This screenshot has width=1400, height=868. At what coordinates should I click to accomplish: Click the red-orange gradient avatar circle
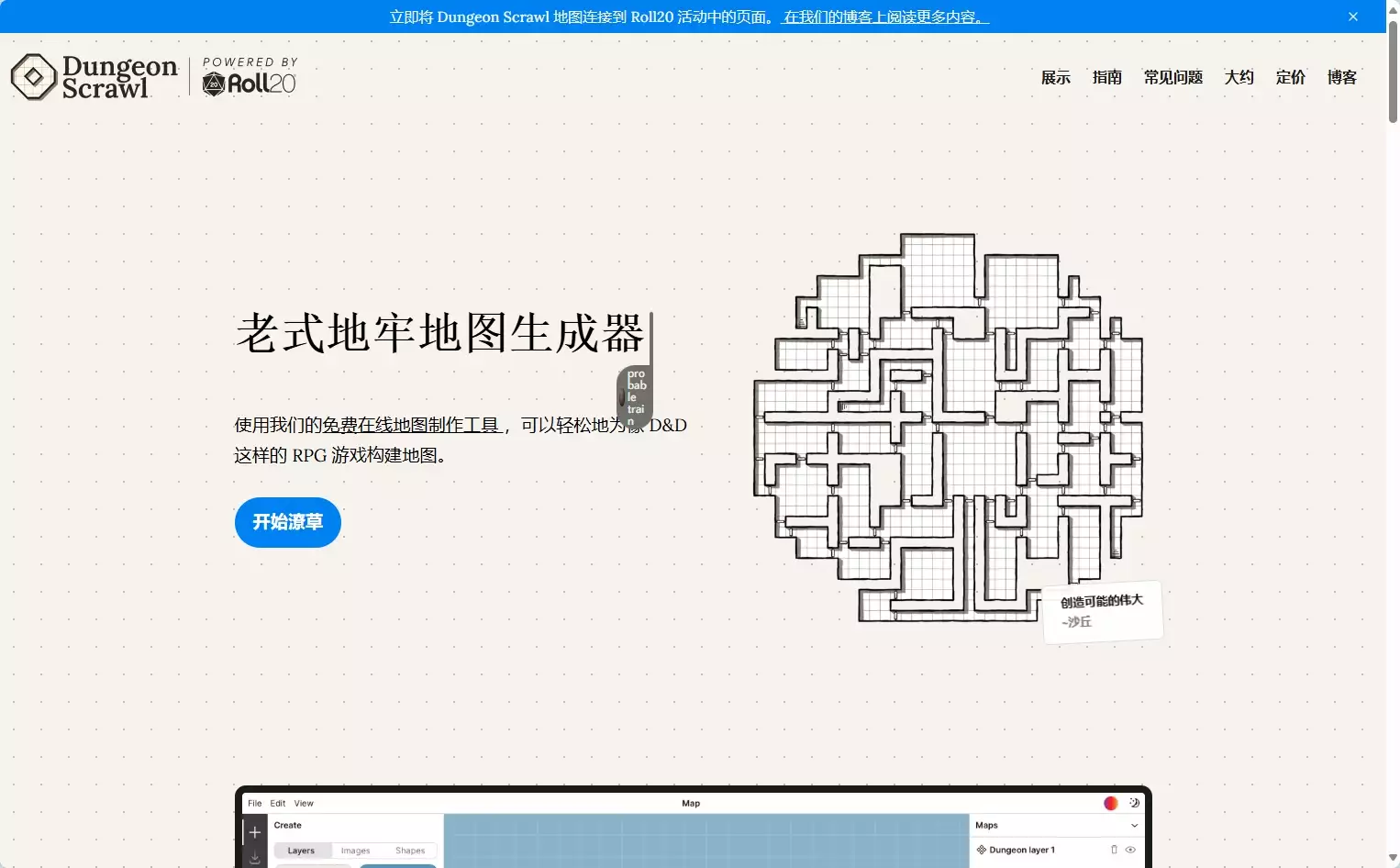[x=1111, y=803]
